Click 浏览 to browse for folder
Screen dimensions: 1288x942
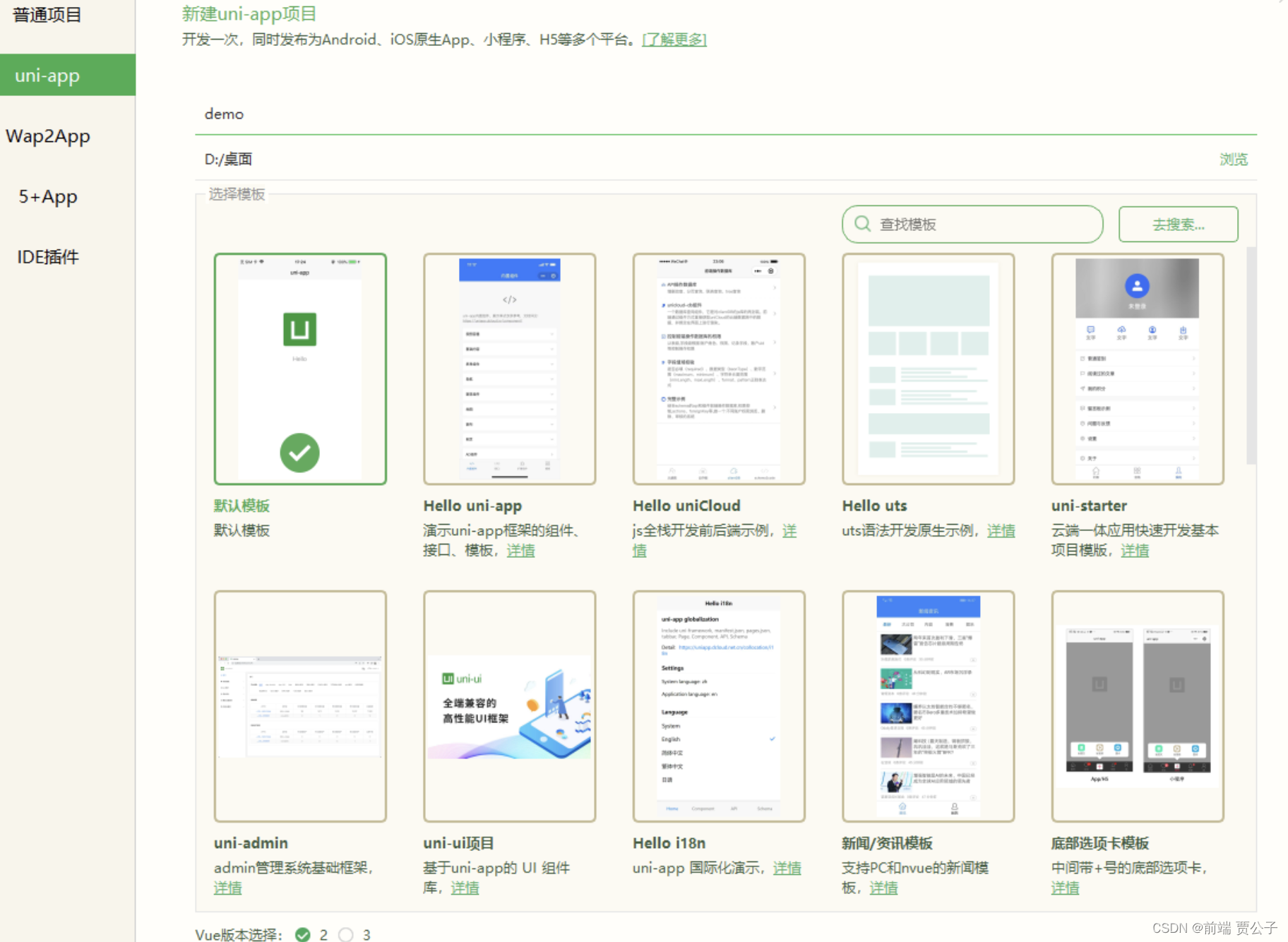1234,160
